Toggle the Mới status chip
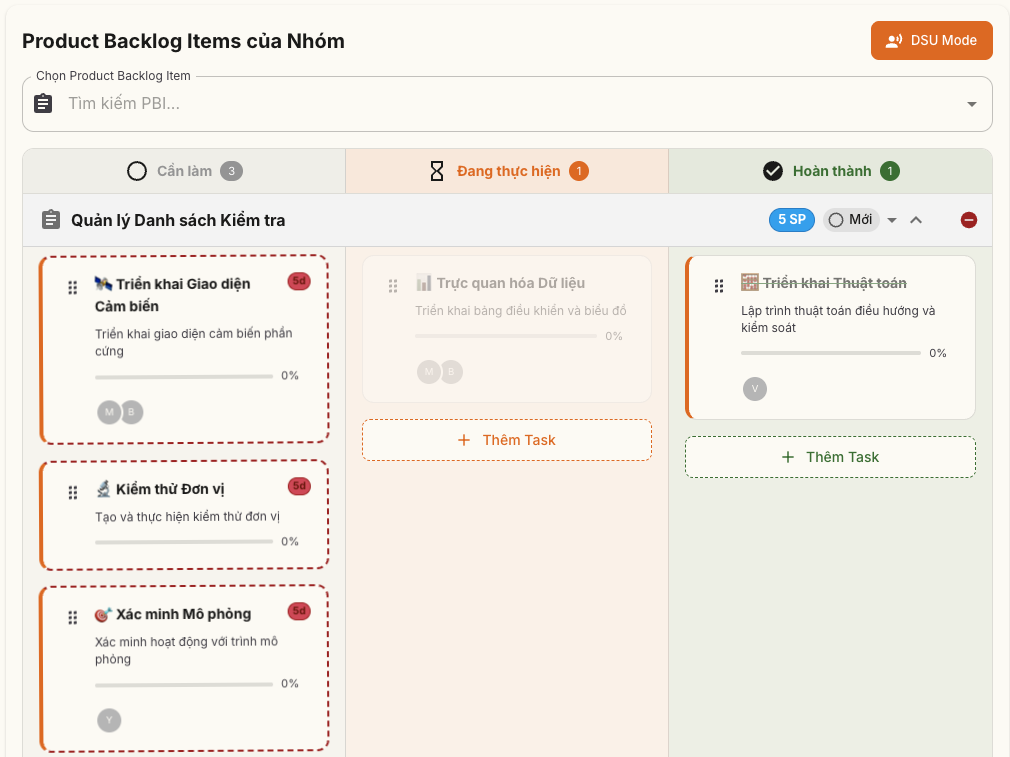This screenshot has height=757, width=1010. click(850, 220)
